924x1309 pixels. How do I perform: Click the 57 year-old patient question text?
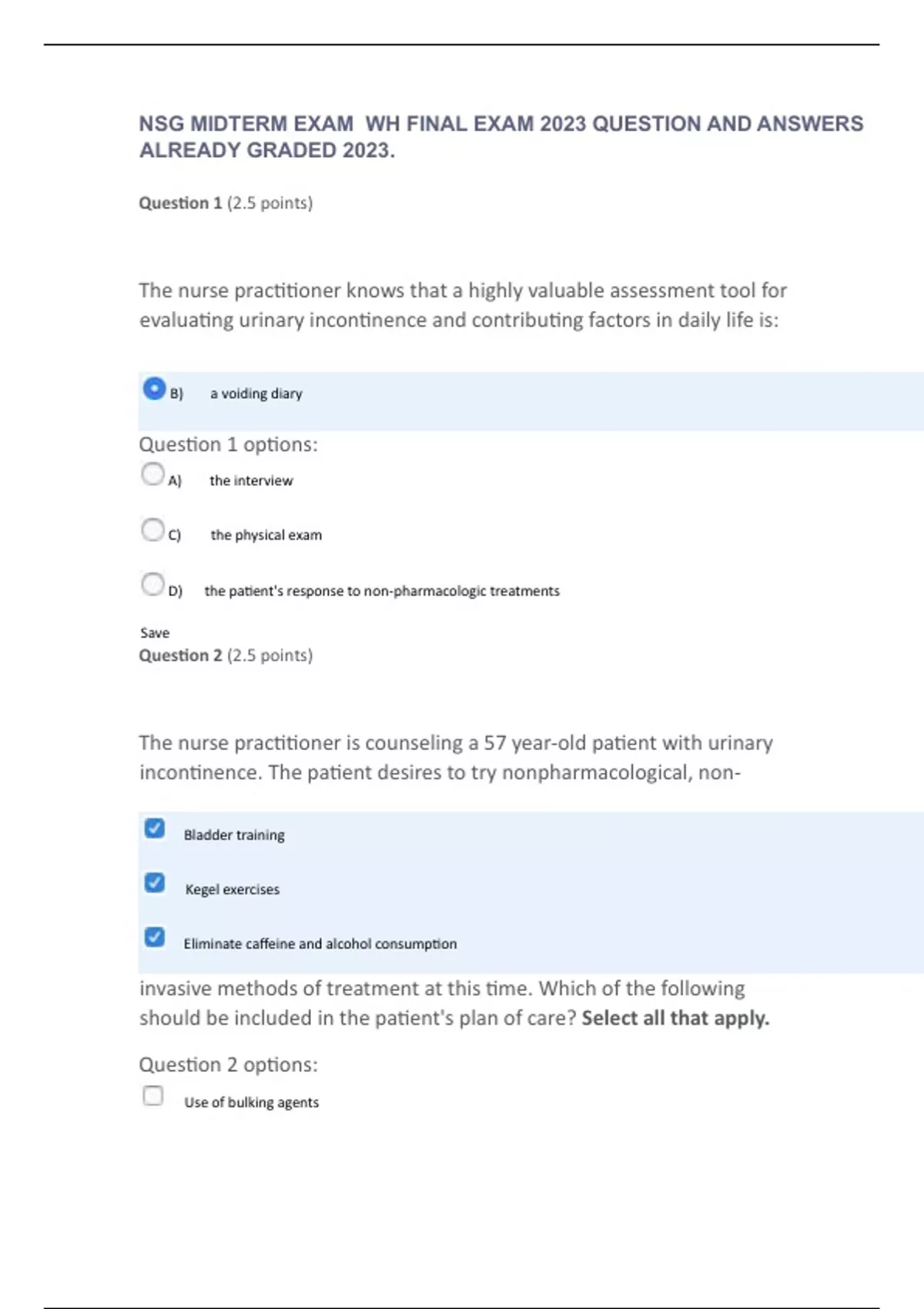(x=455, y=758)
